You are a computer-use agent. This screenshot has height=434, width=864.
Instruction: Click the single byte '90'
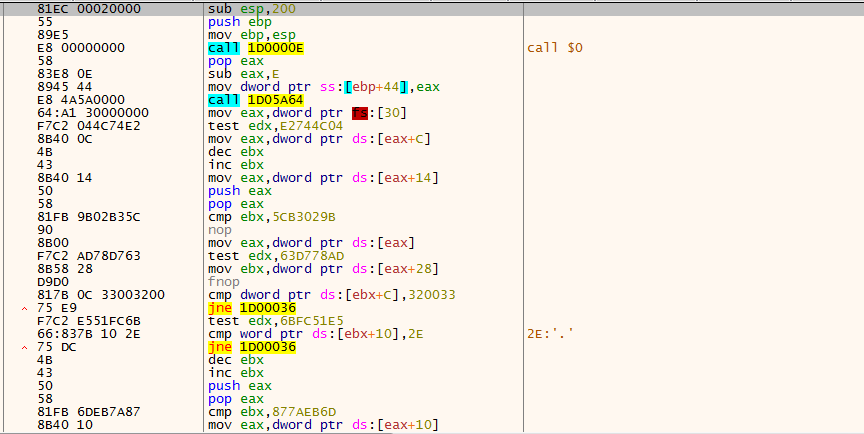(45, 230)
